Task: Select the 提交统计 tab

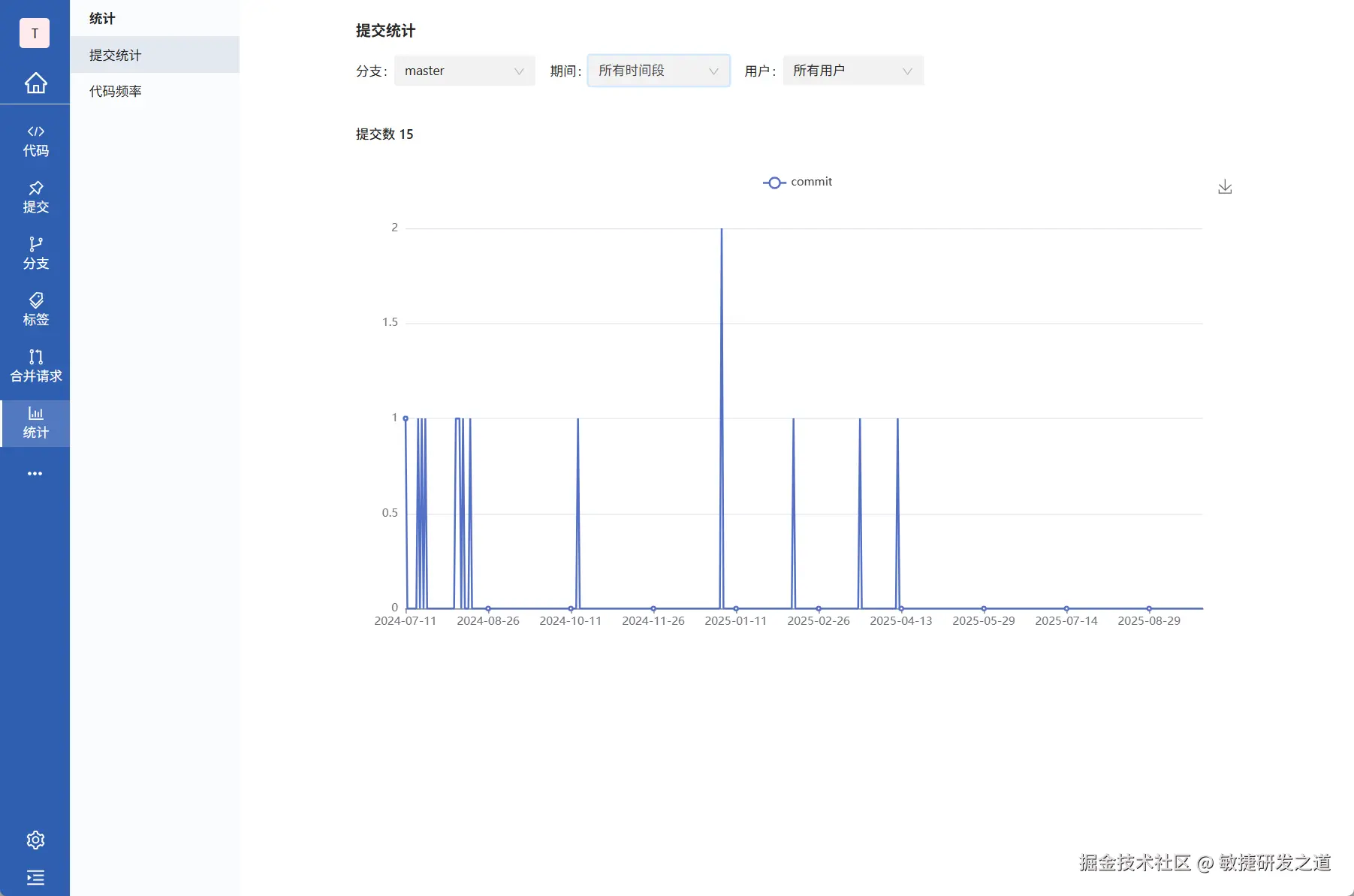Action: pos(113,54)
